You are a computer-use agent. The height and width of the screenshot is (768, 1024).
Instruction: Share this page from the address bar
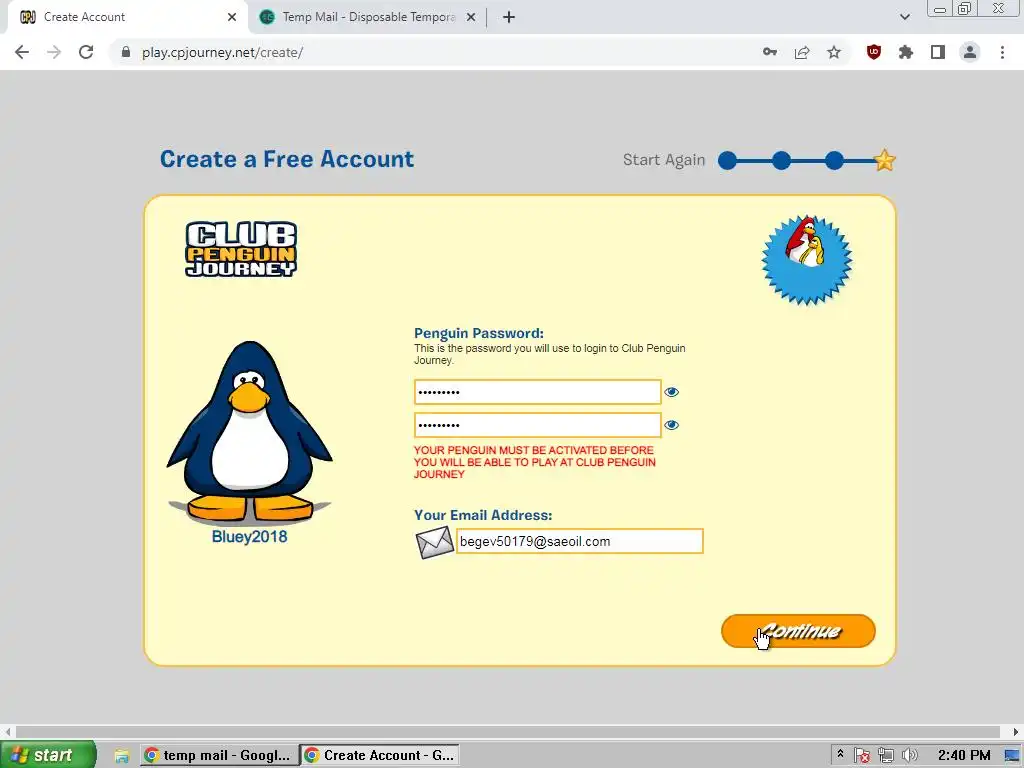(802, 52)
